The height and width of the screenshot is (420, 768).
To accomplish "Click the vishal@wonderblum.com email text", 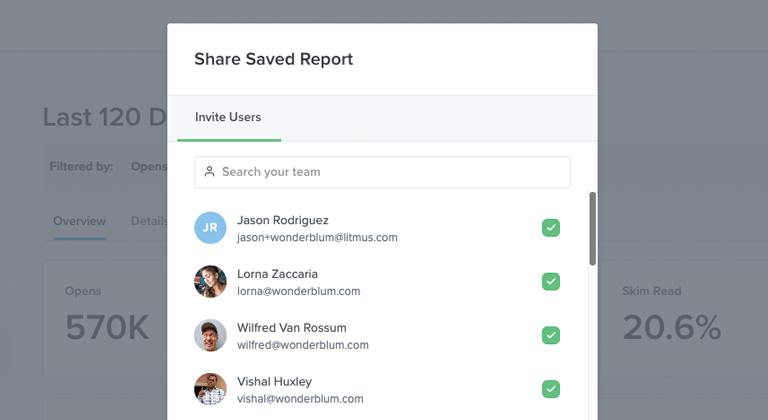I will [300, 399].
